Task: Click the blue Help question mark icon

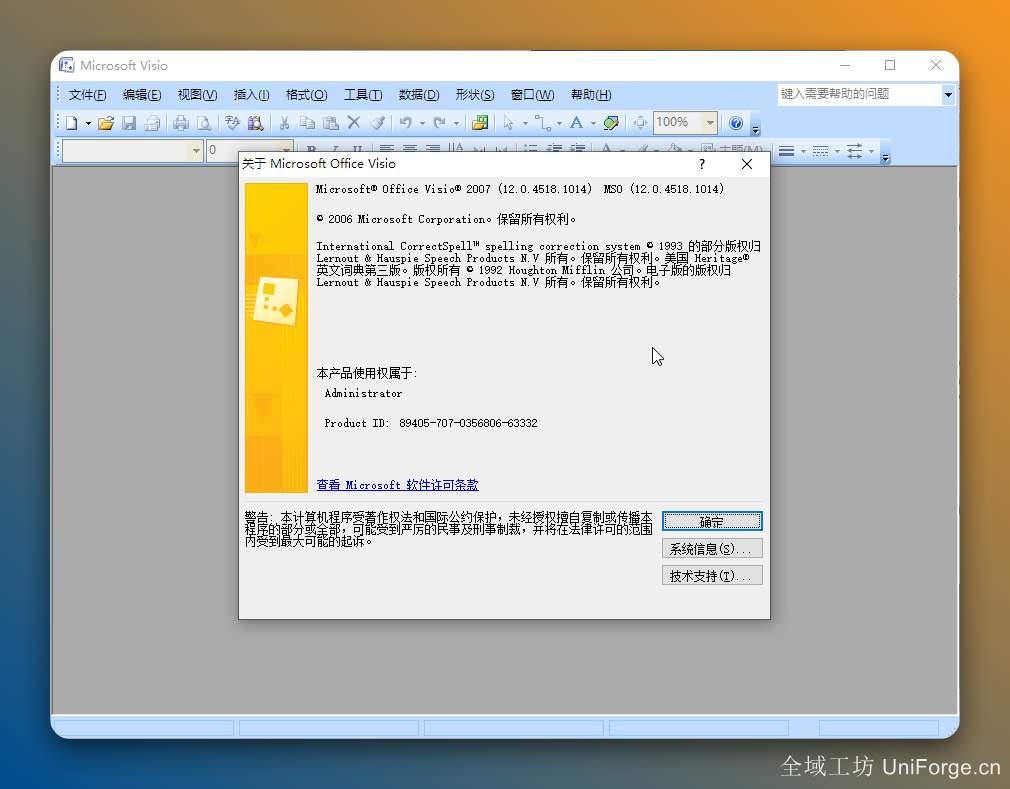Action: [x=736, y=122]
